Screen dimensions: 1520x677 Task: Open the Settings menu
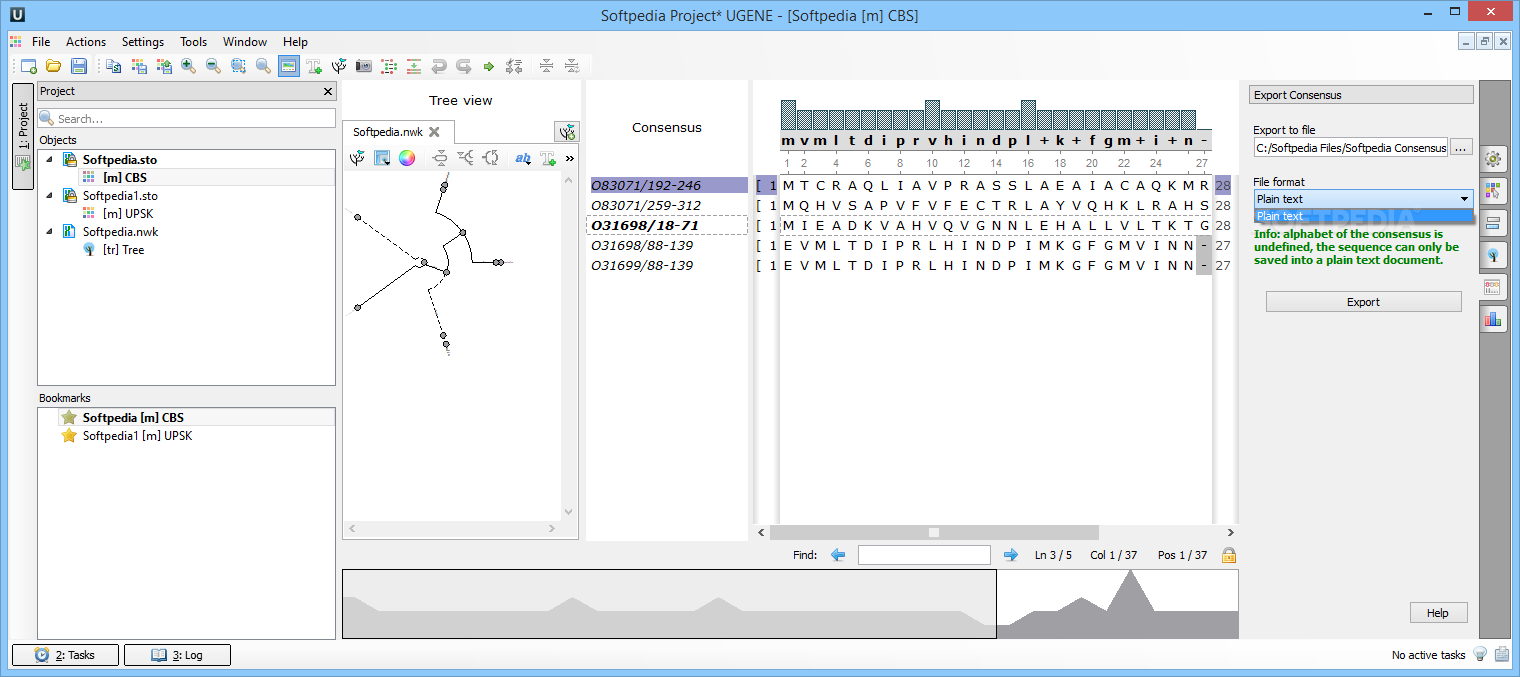143,42
